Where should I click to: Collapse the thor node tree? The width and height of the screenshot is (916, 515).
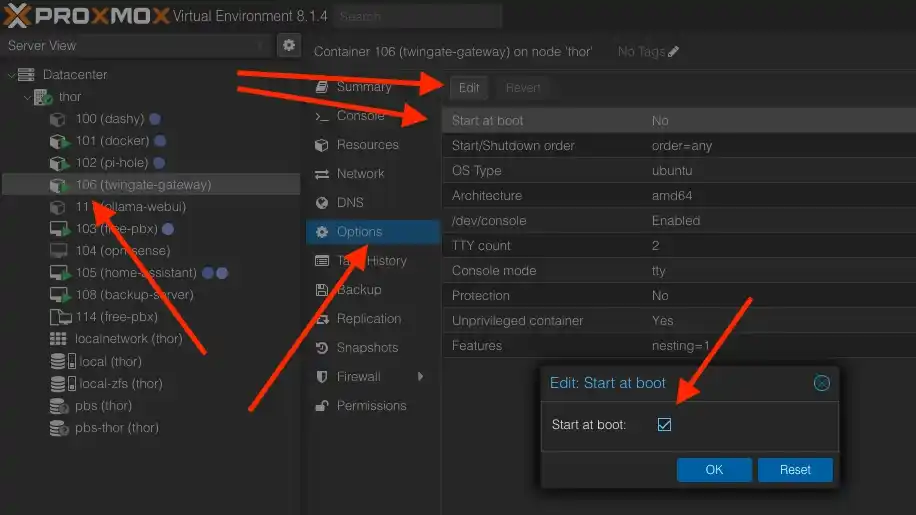(27, 97)
